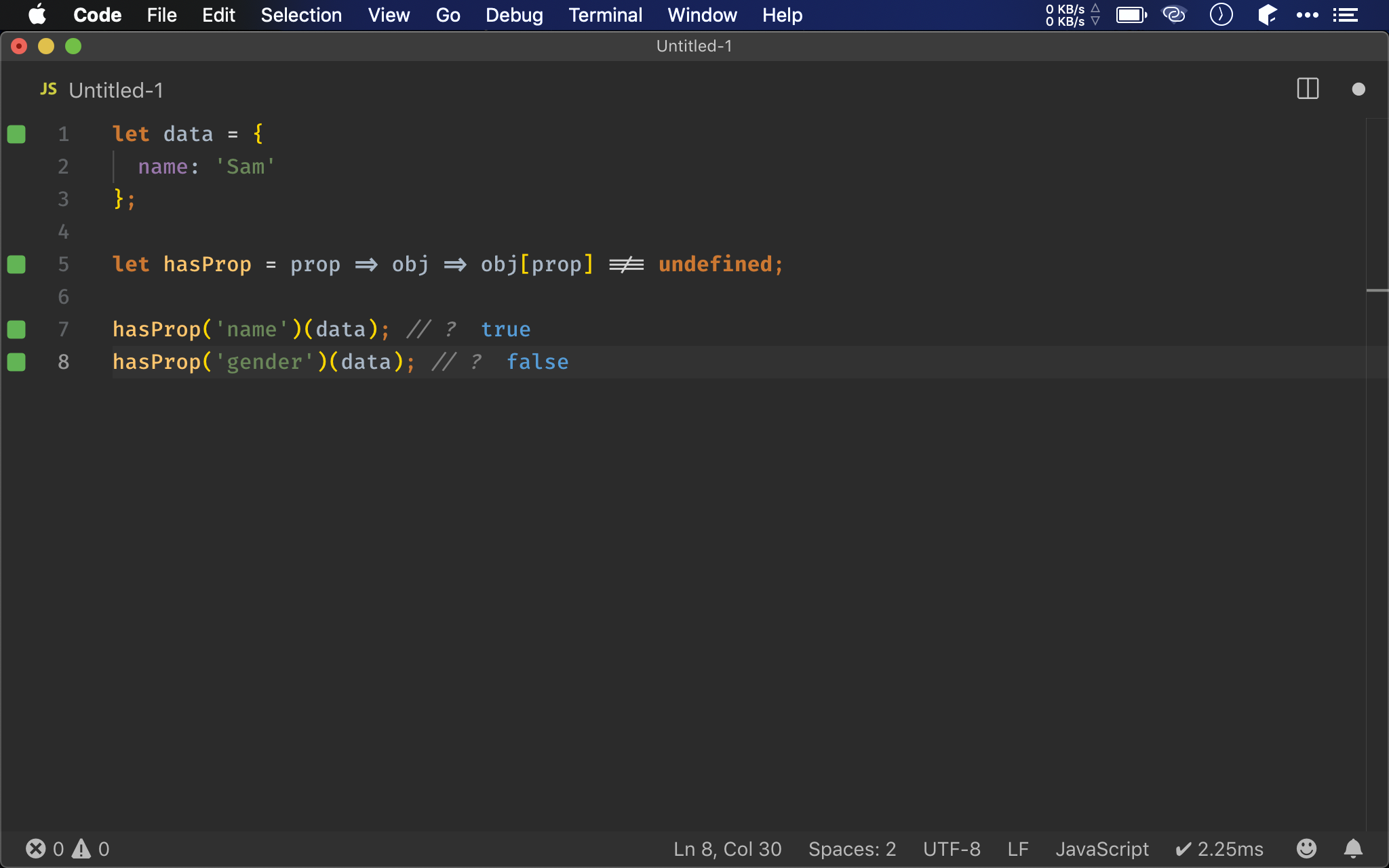This screenshot has width=1389, height=868.
Task: Split the editor to the right
Action: [1308, 89]
